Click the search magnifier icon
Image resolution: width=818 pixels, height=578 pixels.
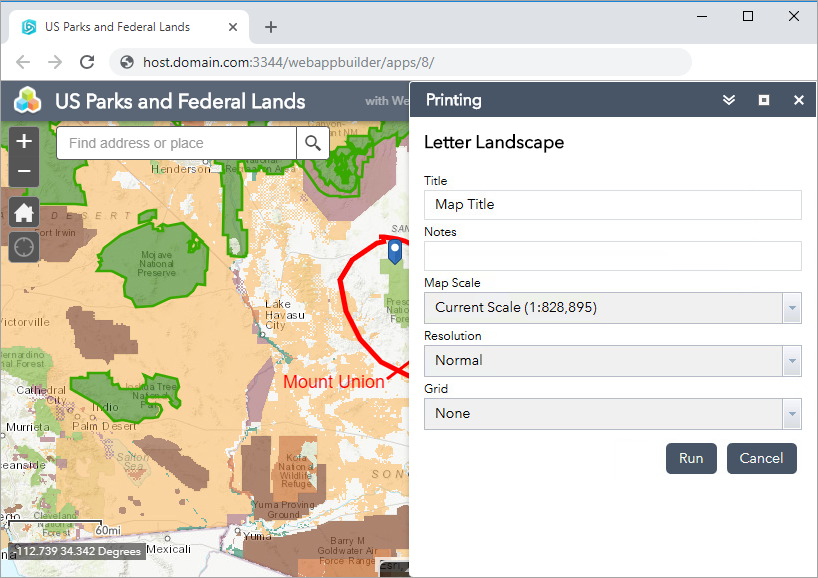[x=313, y=143]
